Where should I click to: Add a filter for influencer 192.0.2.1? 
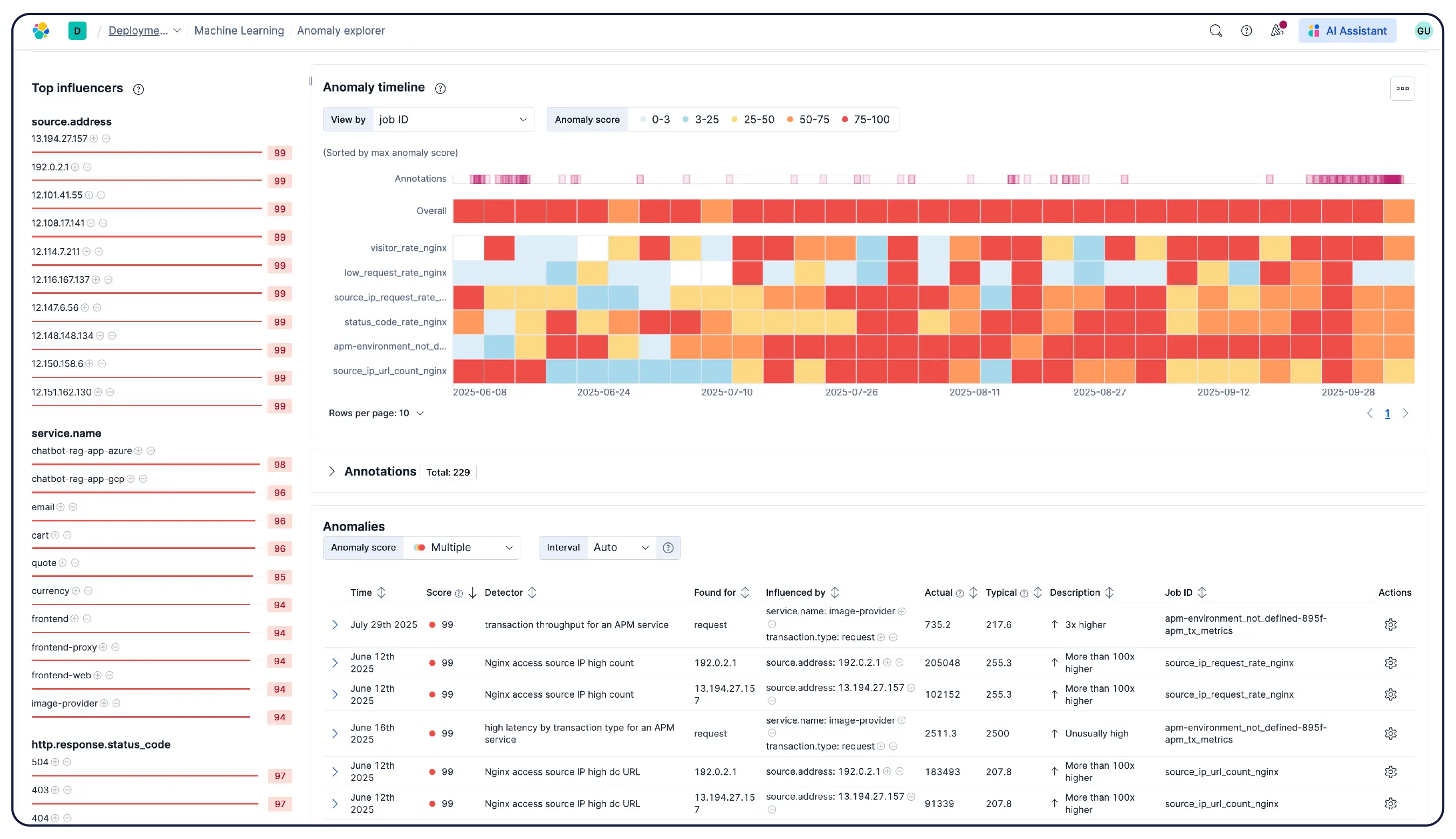coord(77,167)
